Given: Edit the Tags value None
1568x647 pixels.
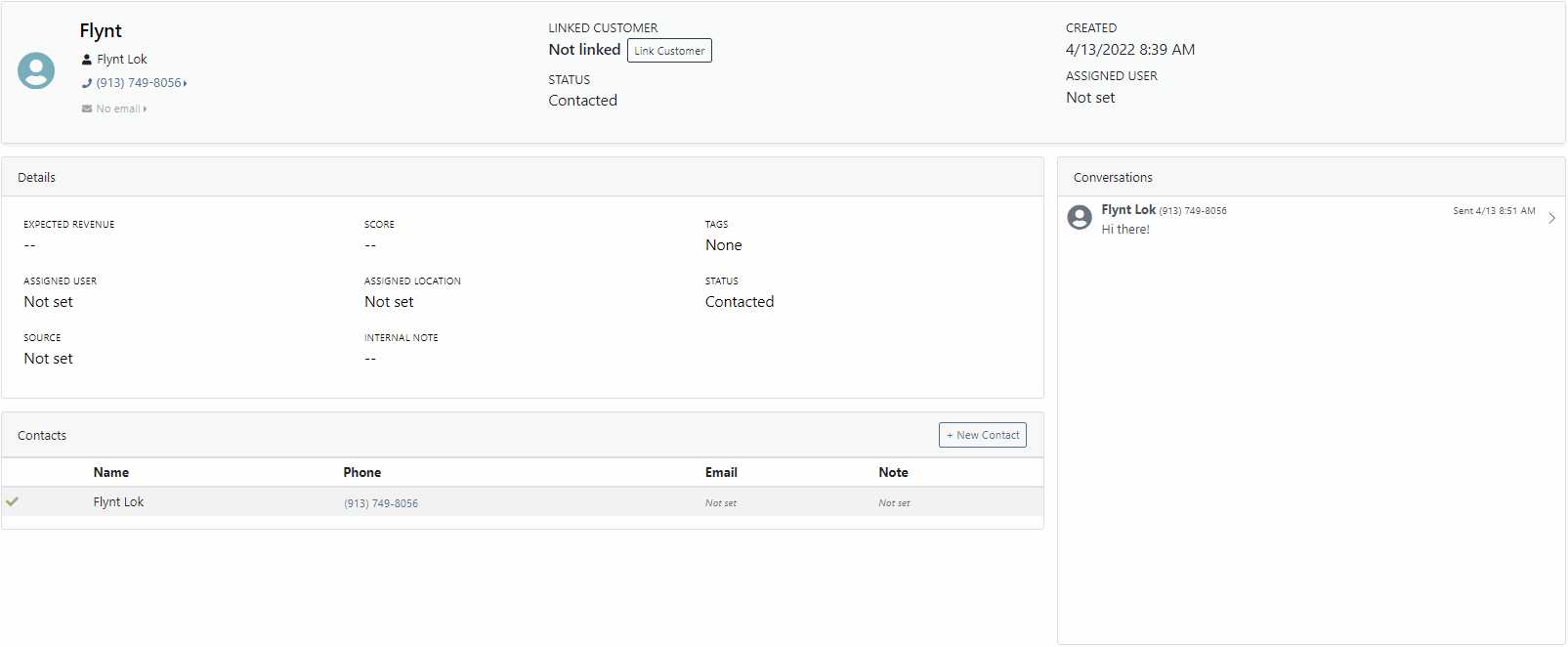Looking at the screenshot, I should tap(724, 245).
